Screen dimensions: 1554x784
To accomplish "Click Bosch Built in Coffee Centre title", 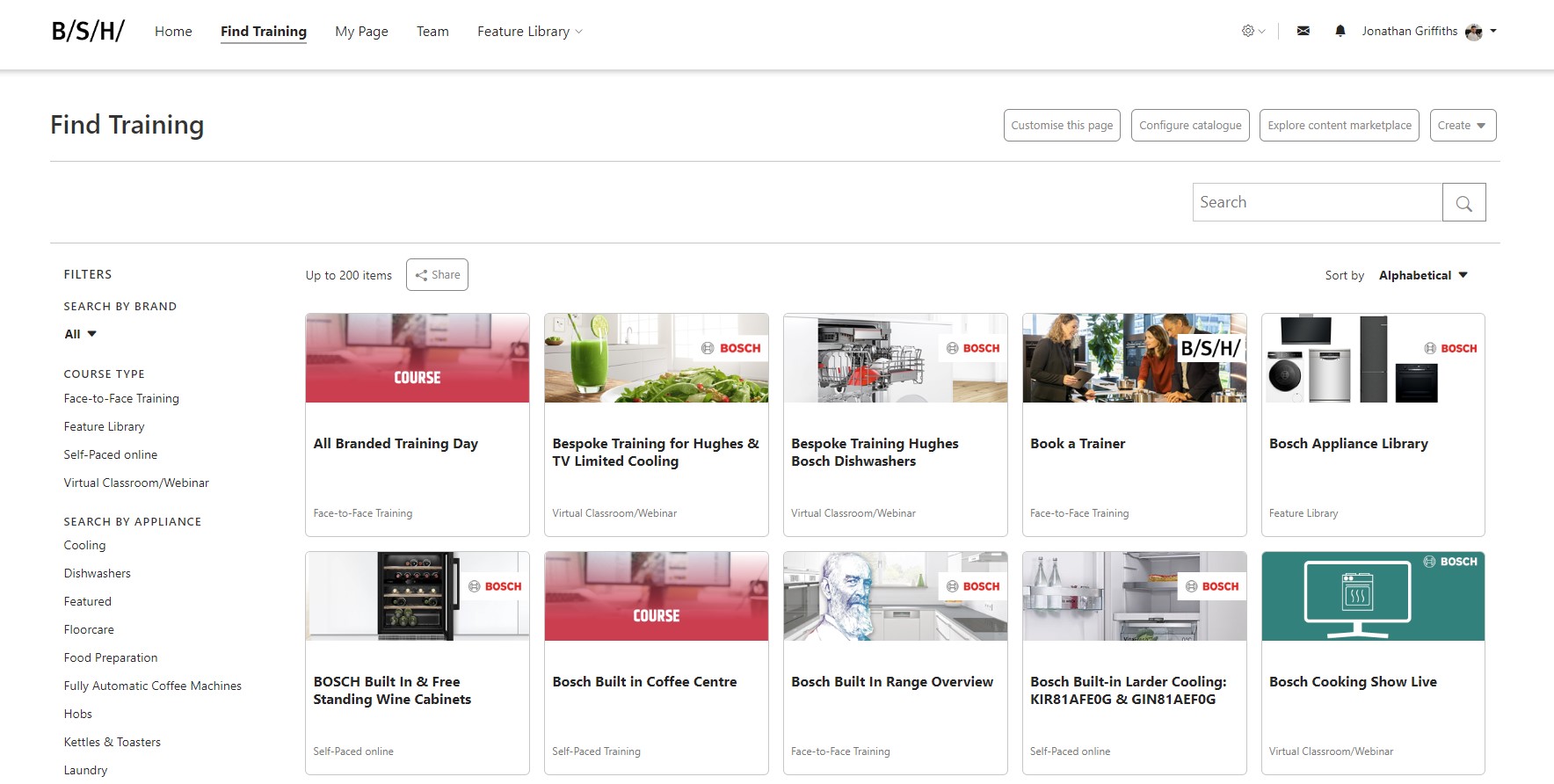I will click(644, 681).
